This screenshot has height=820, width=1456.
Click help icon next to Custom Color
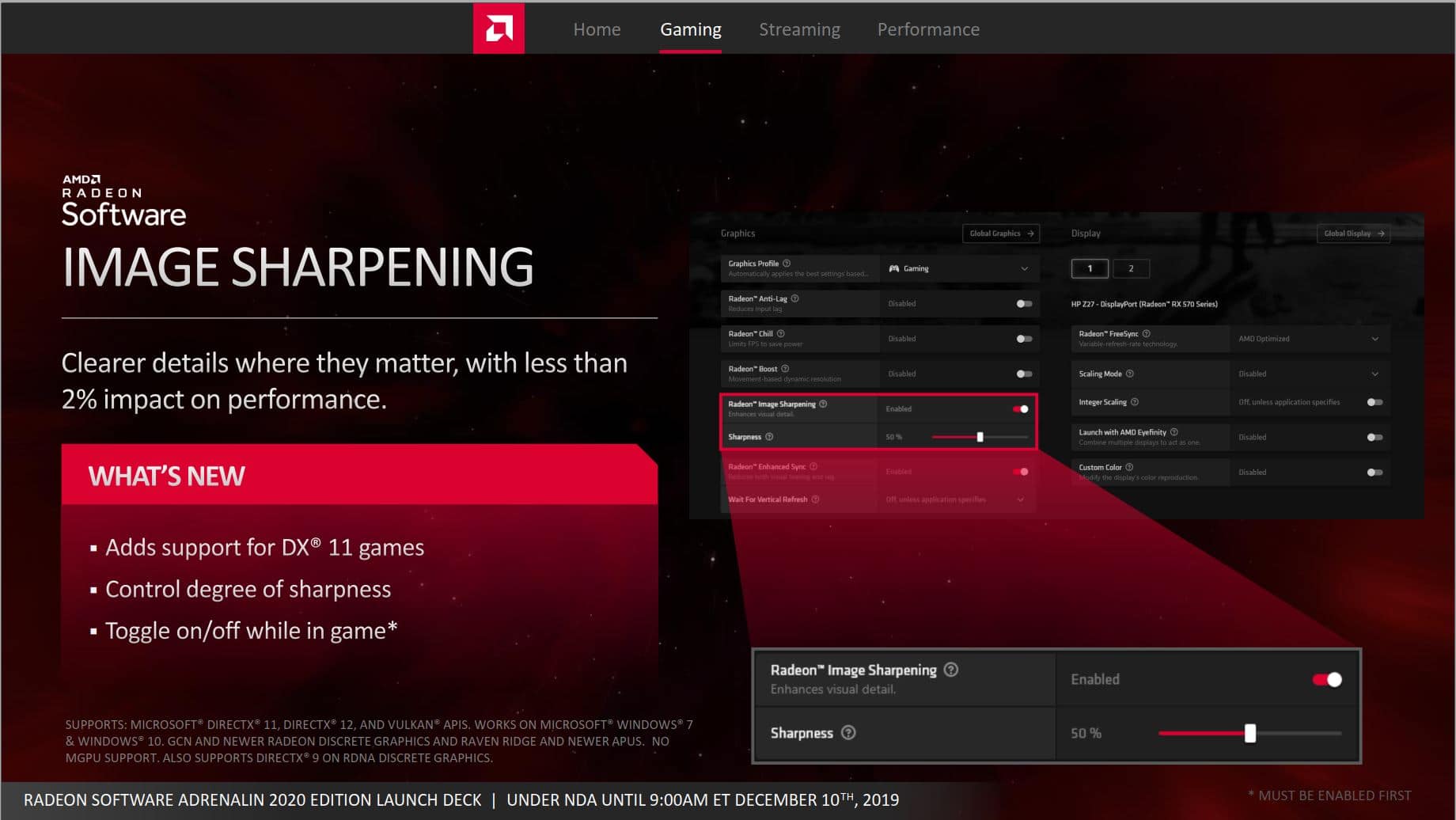pos(1129,467)
